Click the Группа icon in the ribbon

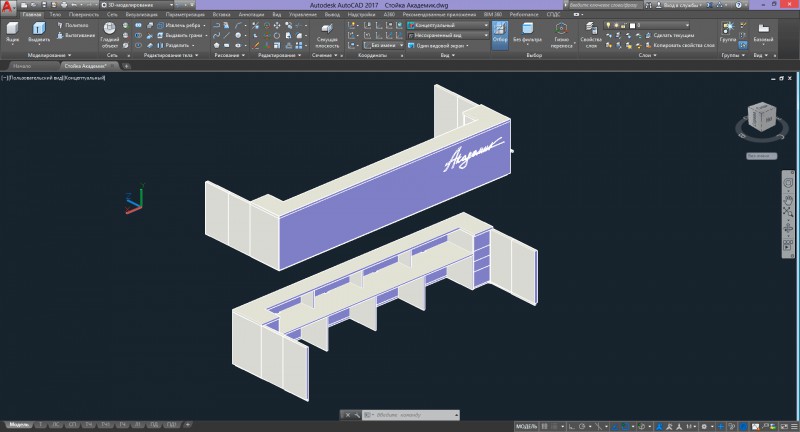coord(728,32)
